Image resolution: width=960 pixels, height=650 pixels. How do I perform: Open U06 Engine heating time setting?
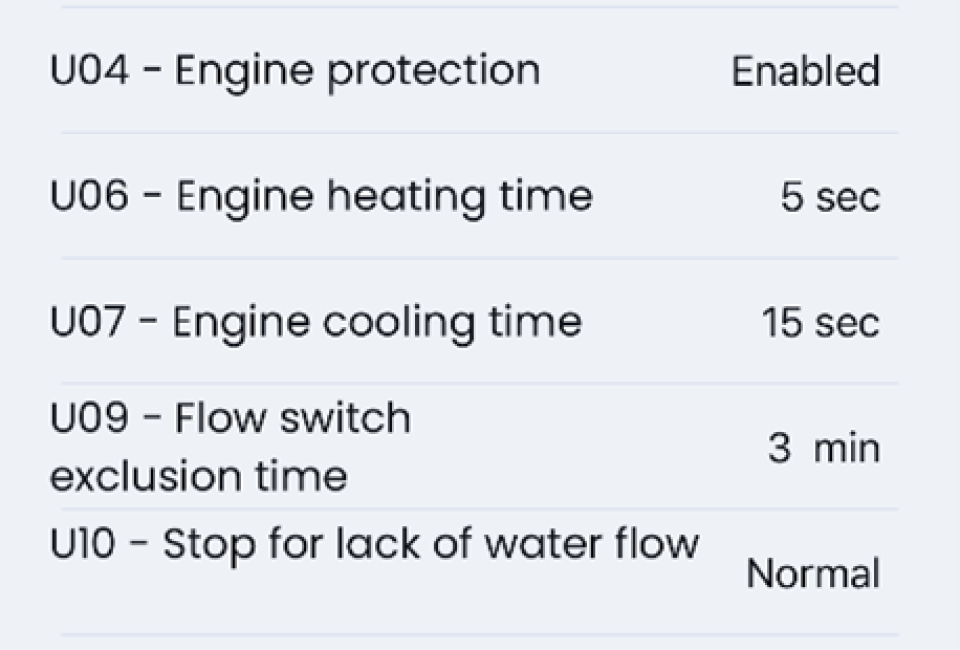(320, 196)
